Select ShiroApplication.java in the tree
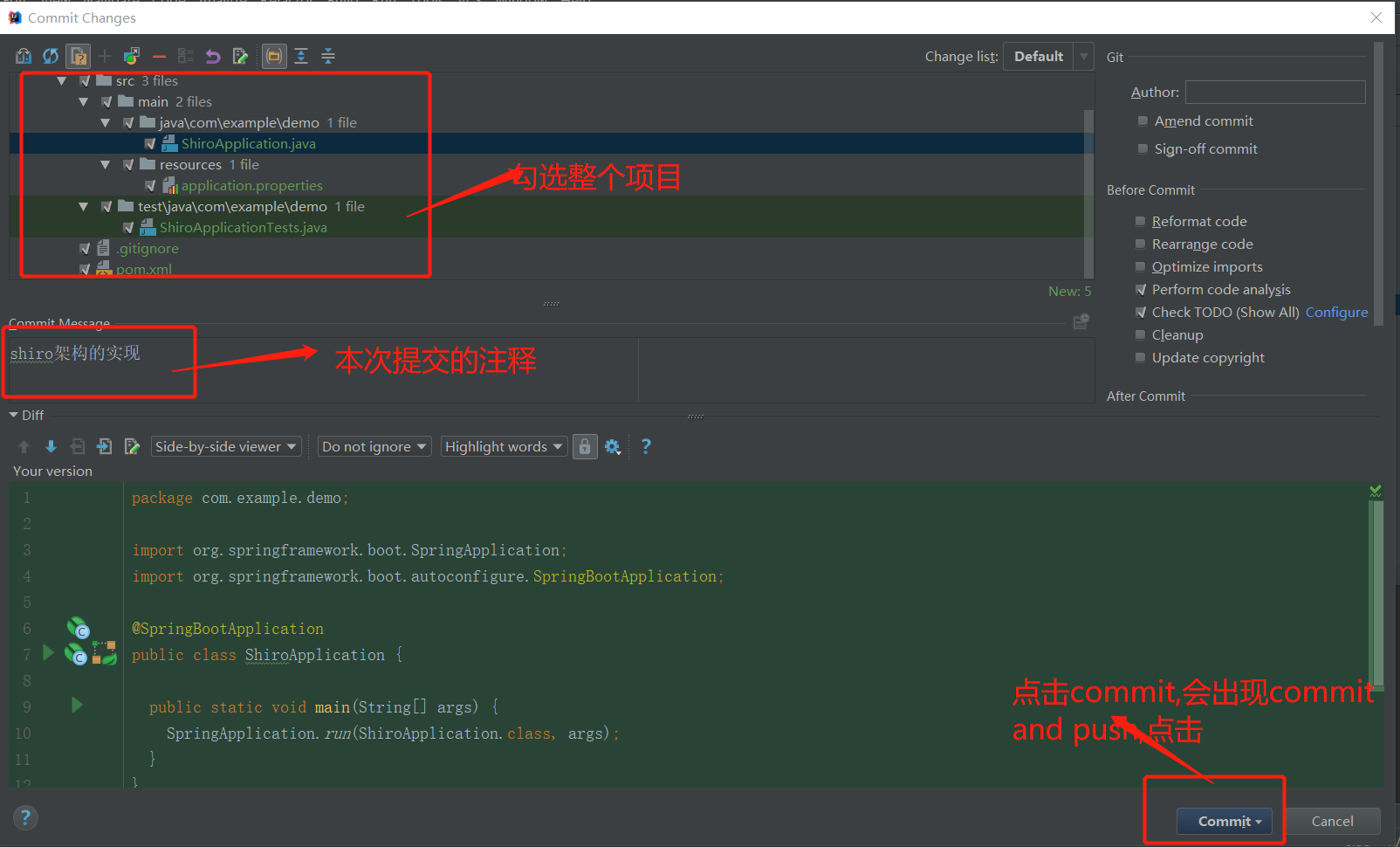The height and width of the screenshot is (847, 1400). 249,144
